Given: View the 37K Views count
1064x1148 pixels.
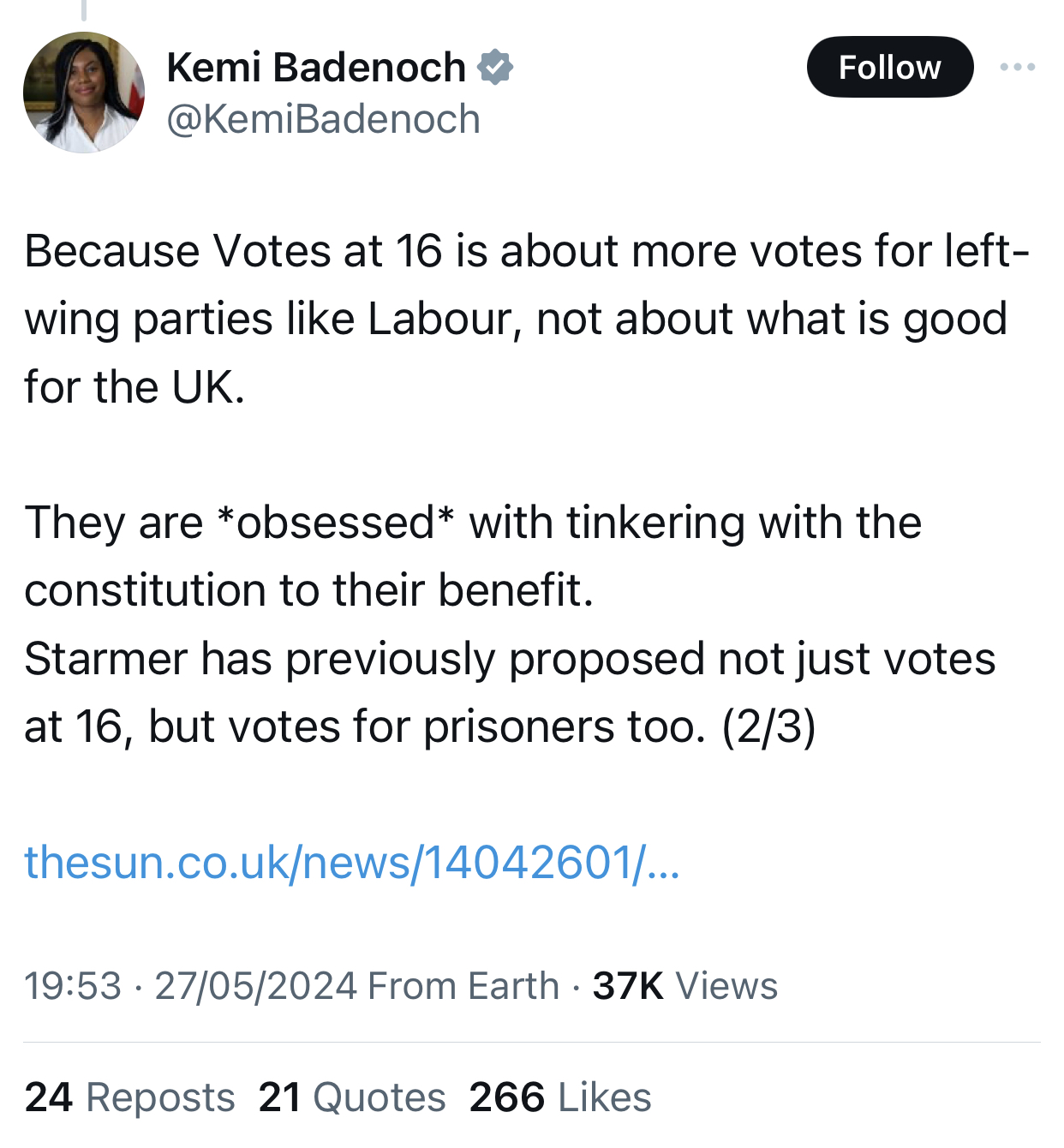Looking at the screenshot, I should (684, 985).
